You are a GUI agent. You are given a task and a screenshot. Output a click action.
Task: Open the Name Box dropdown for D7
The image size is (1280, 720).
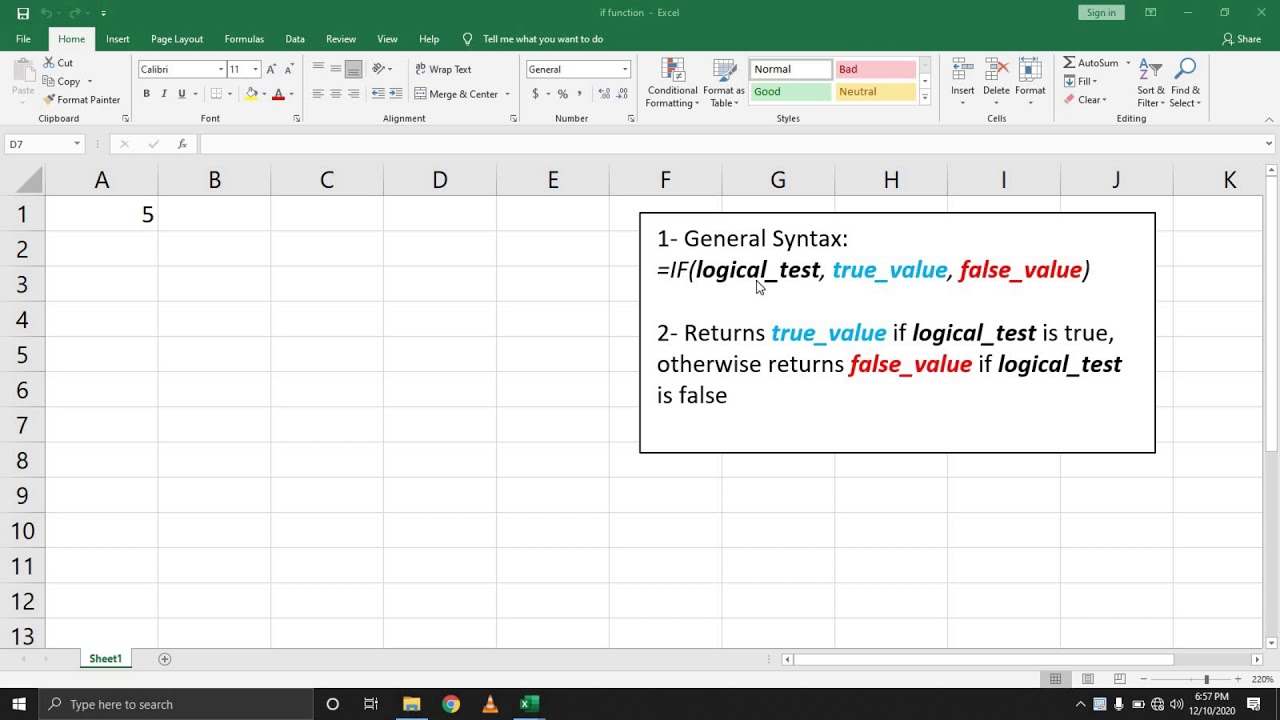click(x=77, y=144)
